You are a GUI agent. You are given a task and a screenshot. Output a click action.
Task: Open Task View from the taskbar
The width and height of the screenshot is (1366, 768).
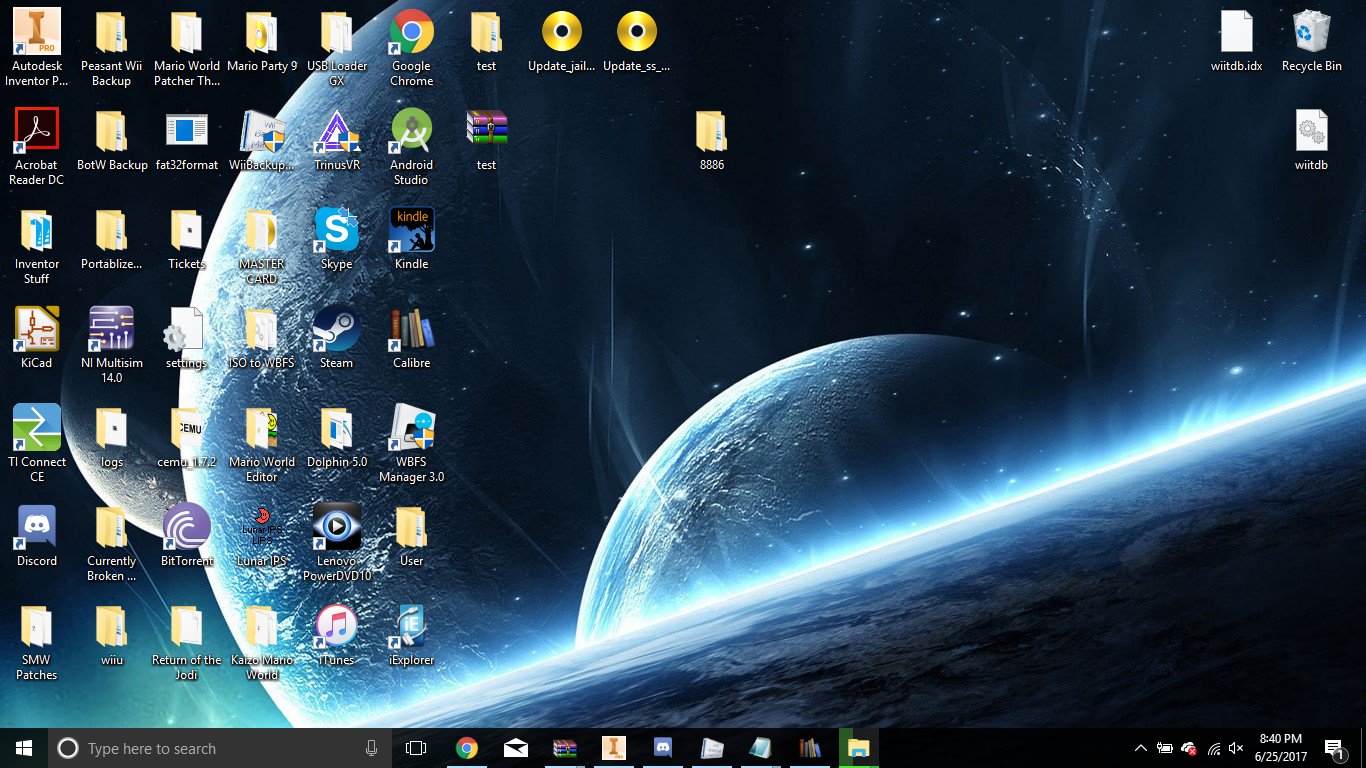coord(416,748)
